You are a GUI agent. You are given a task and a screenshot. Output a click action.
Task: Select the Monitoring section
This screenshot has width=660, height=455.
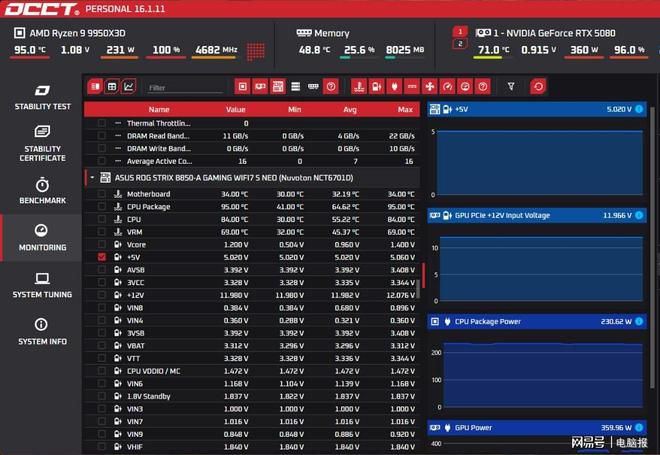point(42,238)
